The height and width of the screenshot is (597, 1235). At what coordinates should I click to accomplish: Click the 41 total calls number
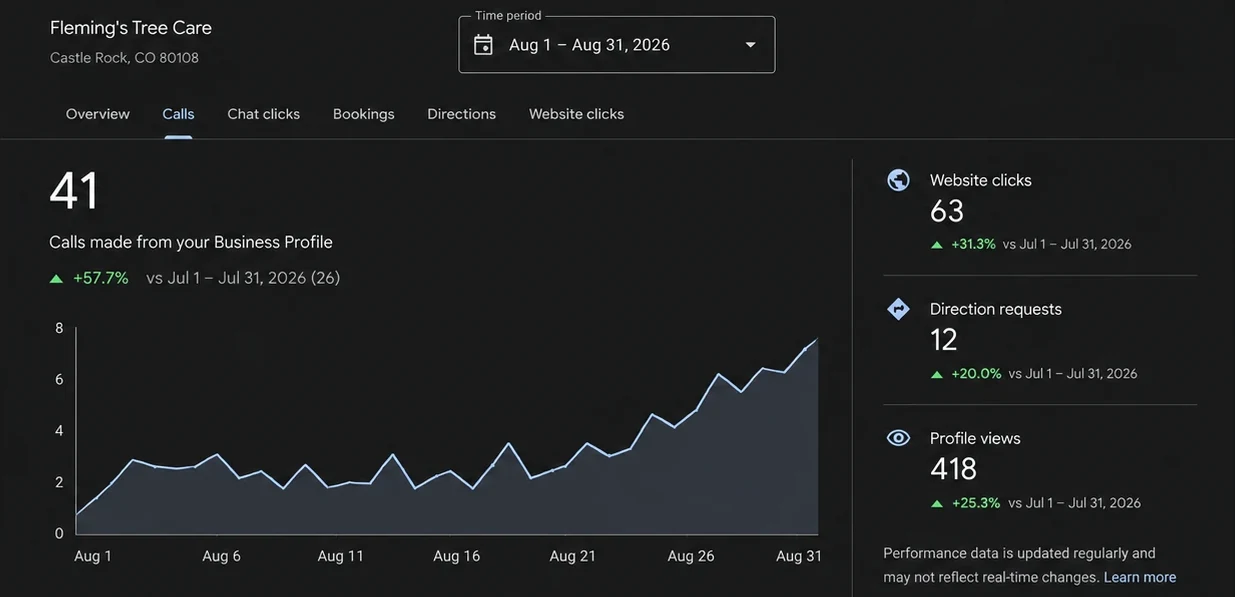(74, 191)
